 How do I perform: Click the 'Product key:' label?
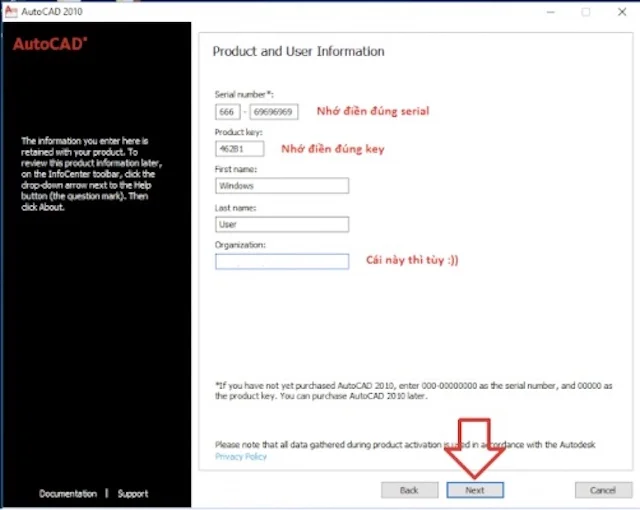point(239,132)
